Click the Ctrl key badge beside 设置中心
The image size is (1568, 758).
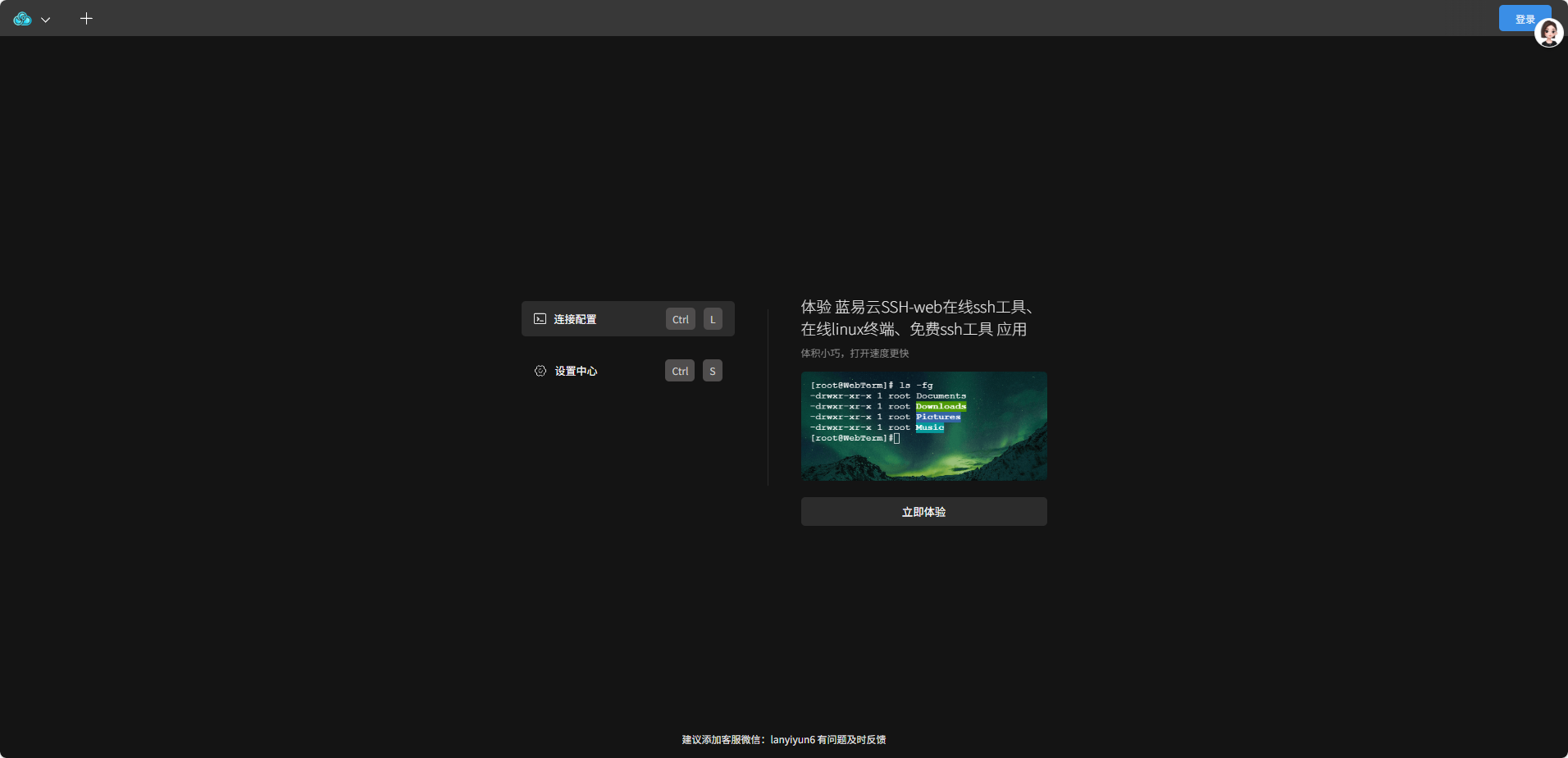[x=680, y=371]
